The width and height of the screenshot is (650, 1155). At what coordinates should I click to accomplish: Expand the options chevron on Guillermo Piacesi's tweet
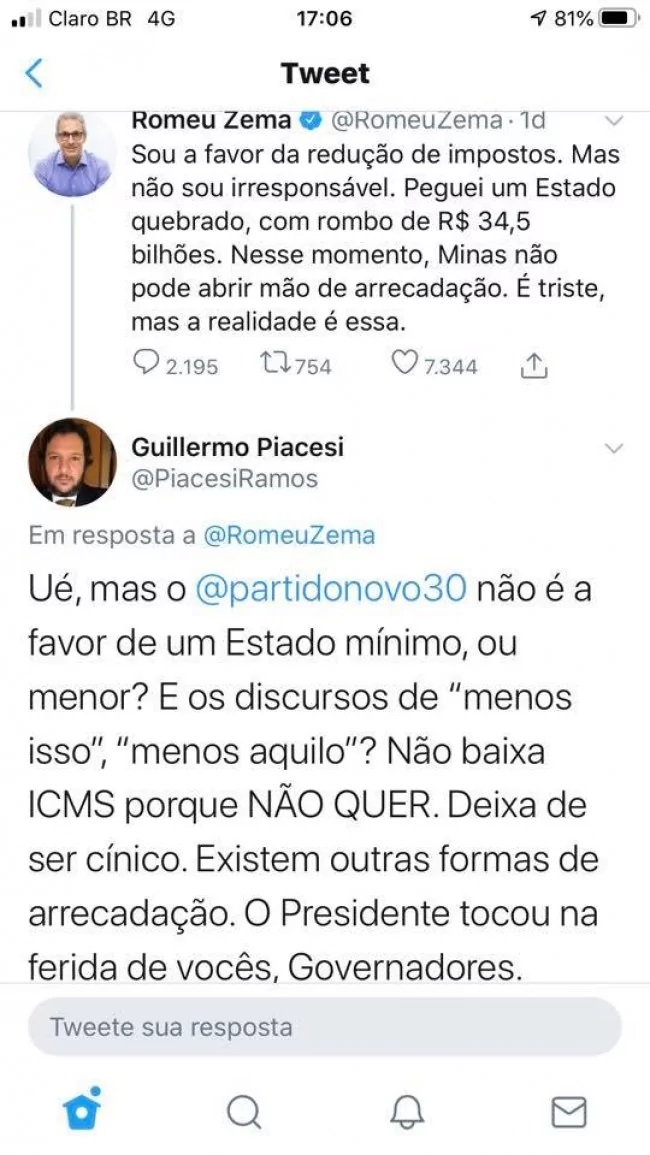click(x=613, y=447)
